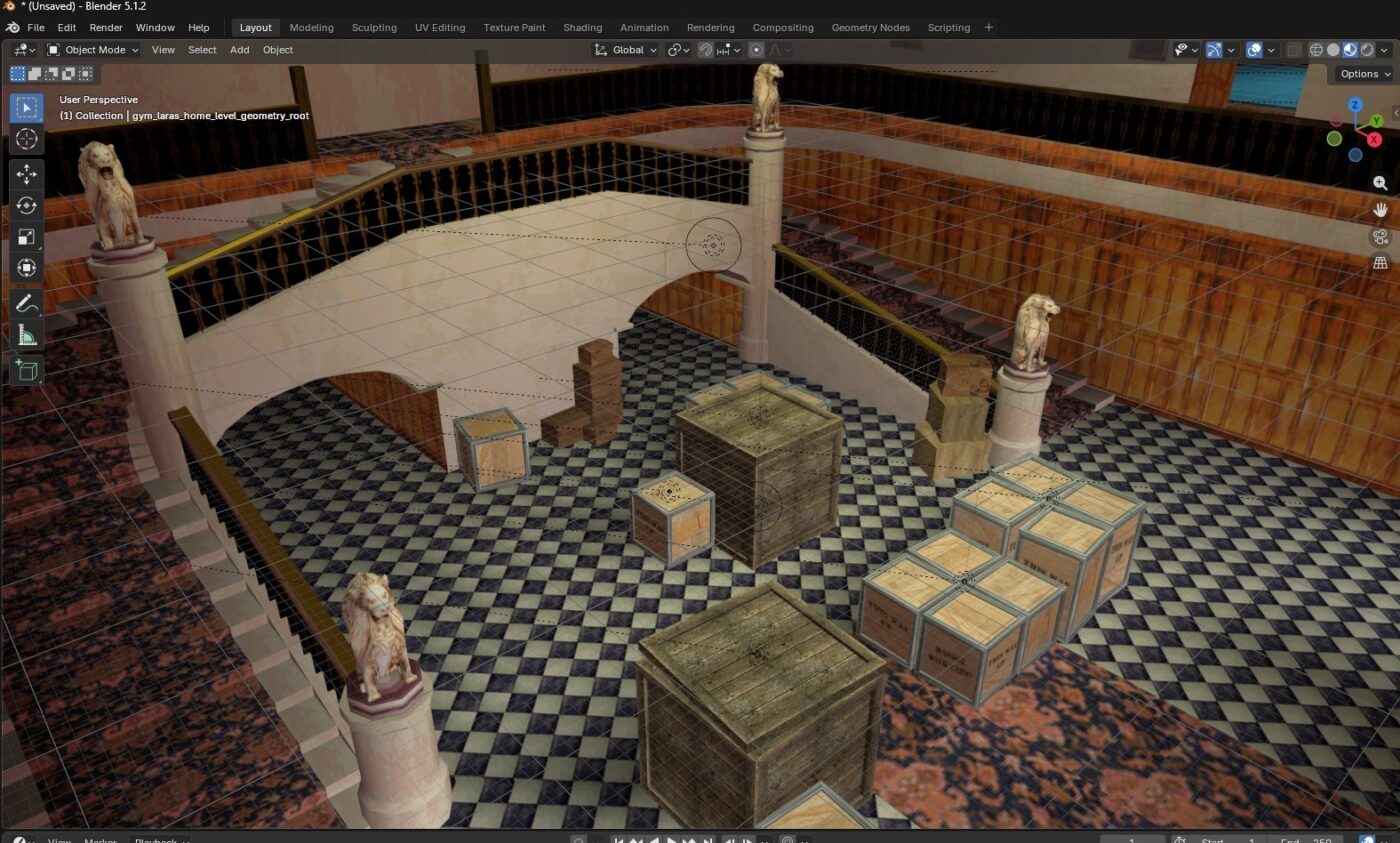
Task: Switch to the Texture Paint workspace
Action: [x=514, y=27]
